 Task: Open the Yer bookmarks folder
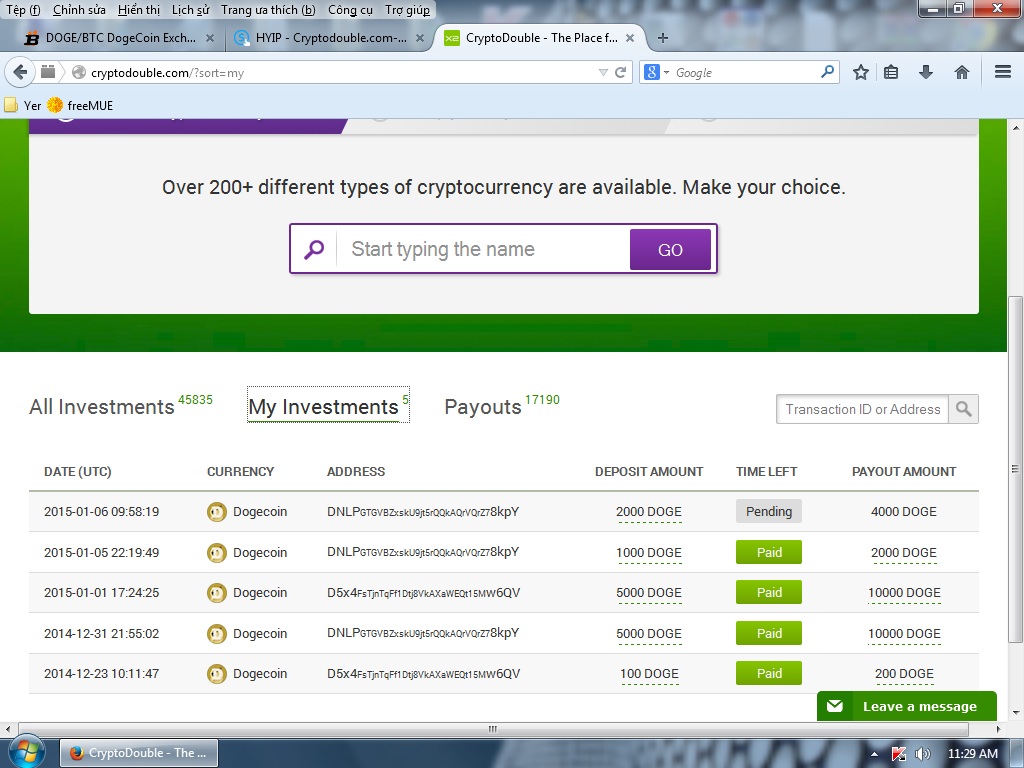point(23,105)
